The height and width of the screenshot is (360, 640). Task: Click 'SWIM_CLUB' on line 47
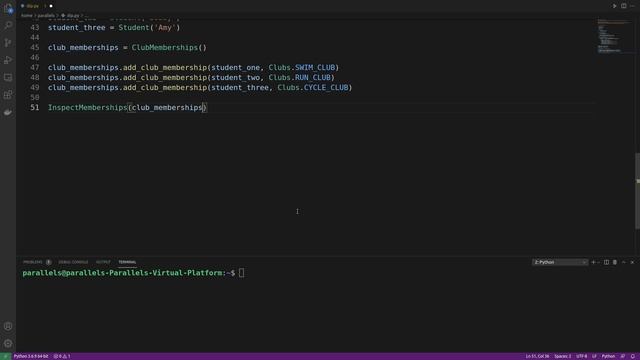315,67
